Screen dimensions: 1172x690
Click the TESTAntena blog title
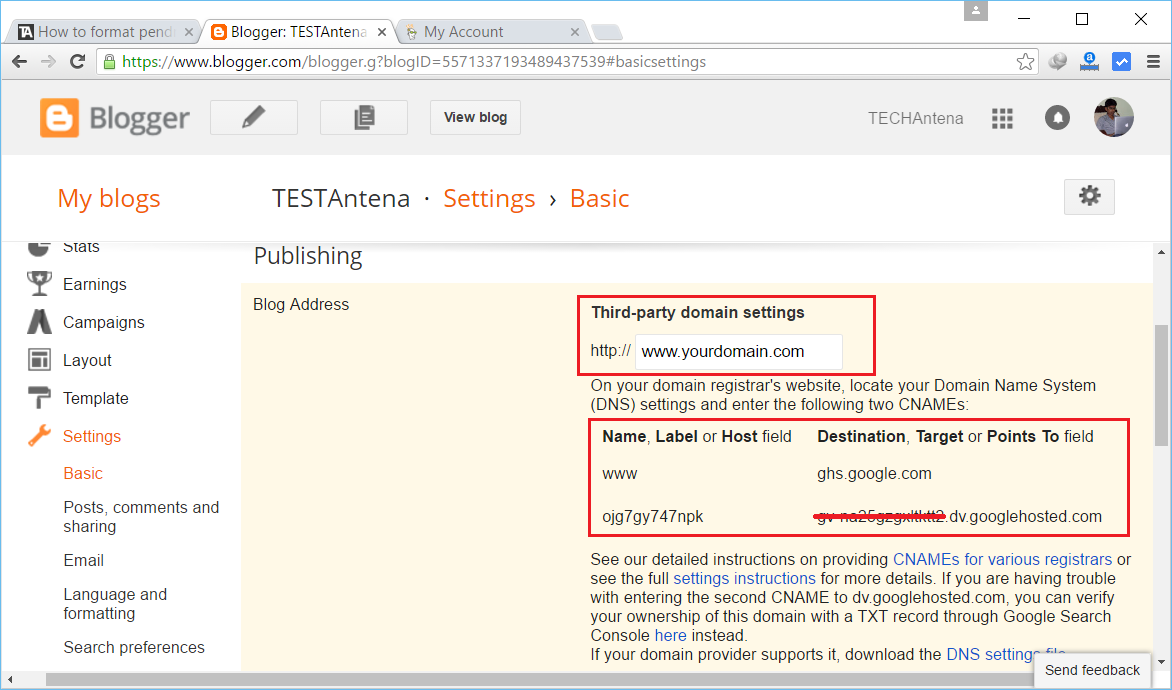click(x=341, y=198)
